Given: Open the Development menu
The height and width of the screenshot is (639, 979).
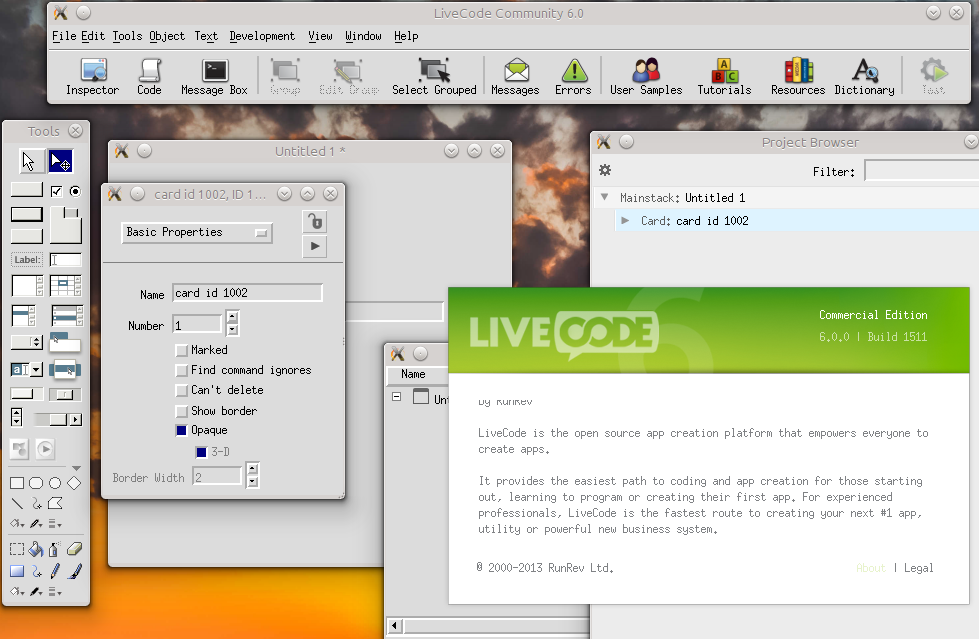Looking at the screenshot, I should click(262, 36).
